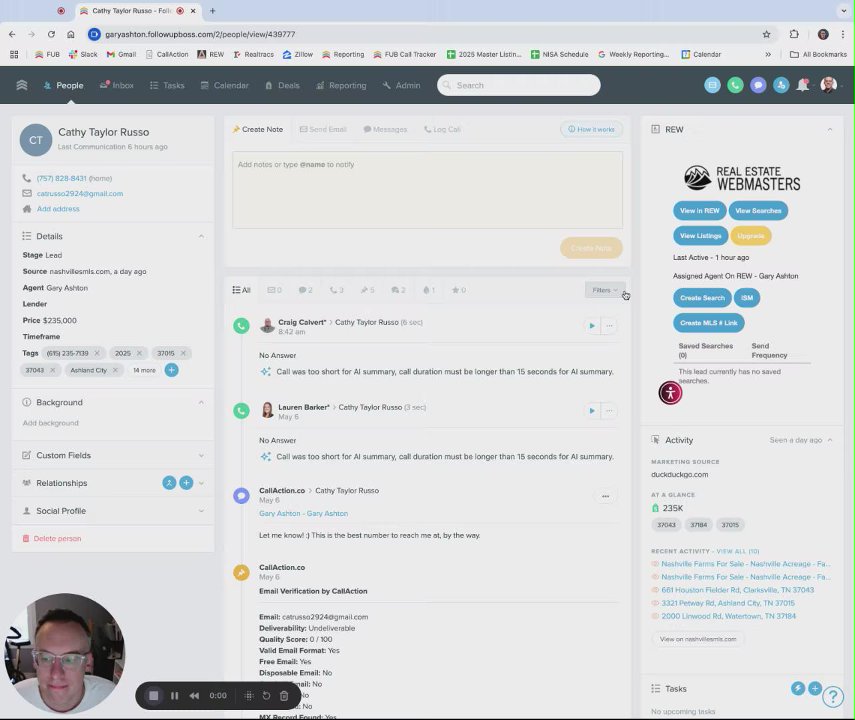Click Add address link
The width and height of the screenshot is (855, 720).
tap(58, 209)
